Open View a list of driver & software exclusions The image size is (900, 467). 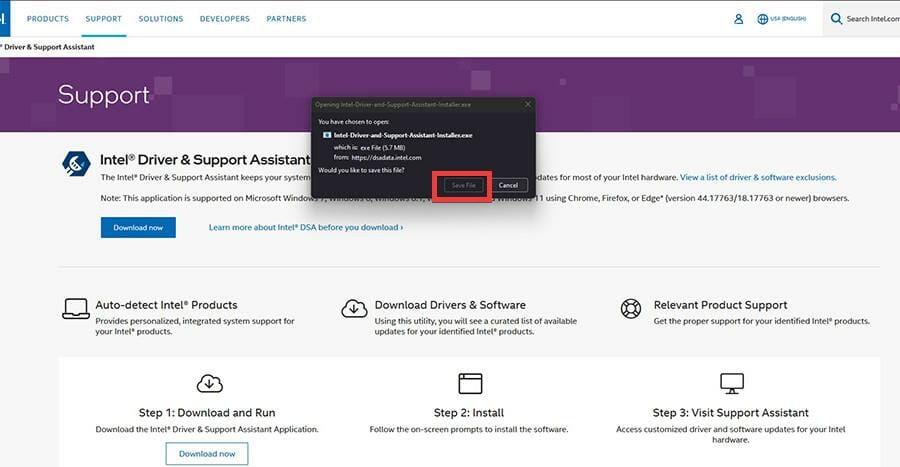(x=758, y=177)
